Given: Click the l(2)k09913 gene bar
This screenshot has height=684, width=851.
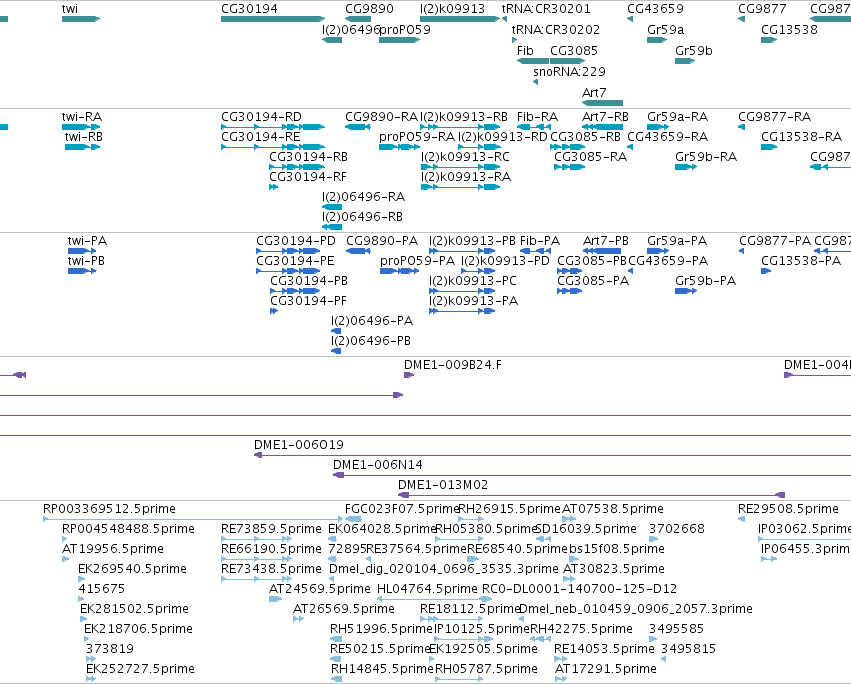Looking at the screenshot, I should 460,19.
